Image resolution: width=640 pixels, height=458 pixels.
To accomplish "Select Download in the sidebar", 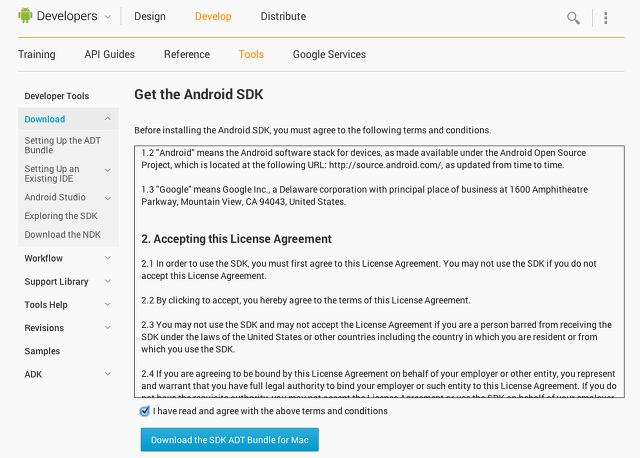I will [x=44, y=119].
